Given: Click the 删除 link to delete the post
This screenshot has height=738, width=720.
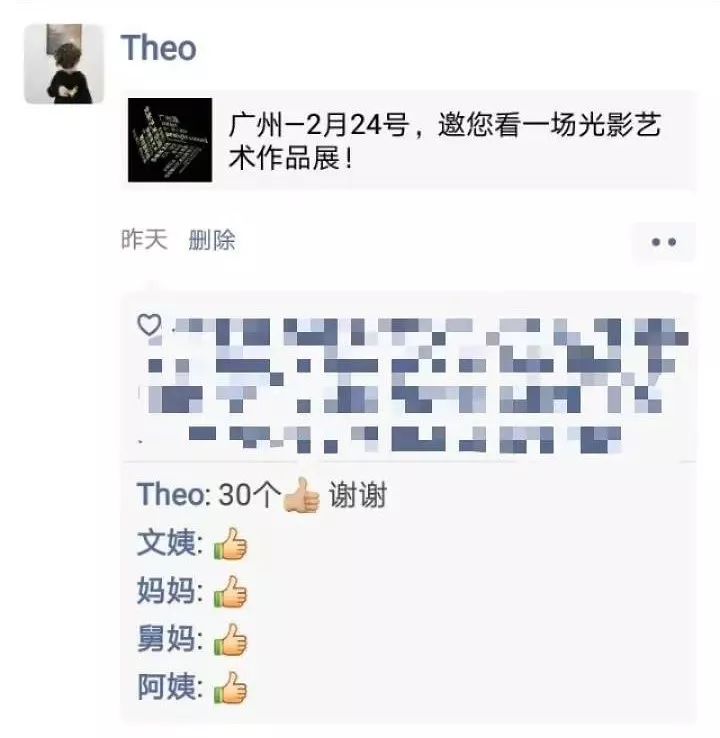Looking at the screenshot, I should [212, 240].
